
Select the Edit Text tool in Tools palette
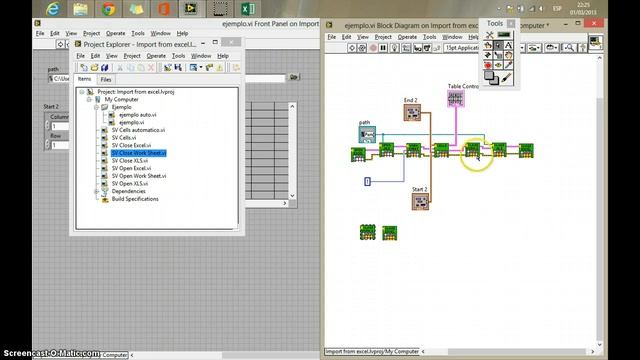pos(508,45)
